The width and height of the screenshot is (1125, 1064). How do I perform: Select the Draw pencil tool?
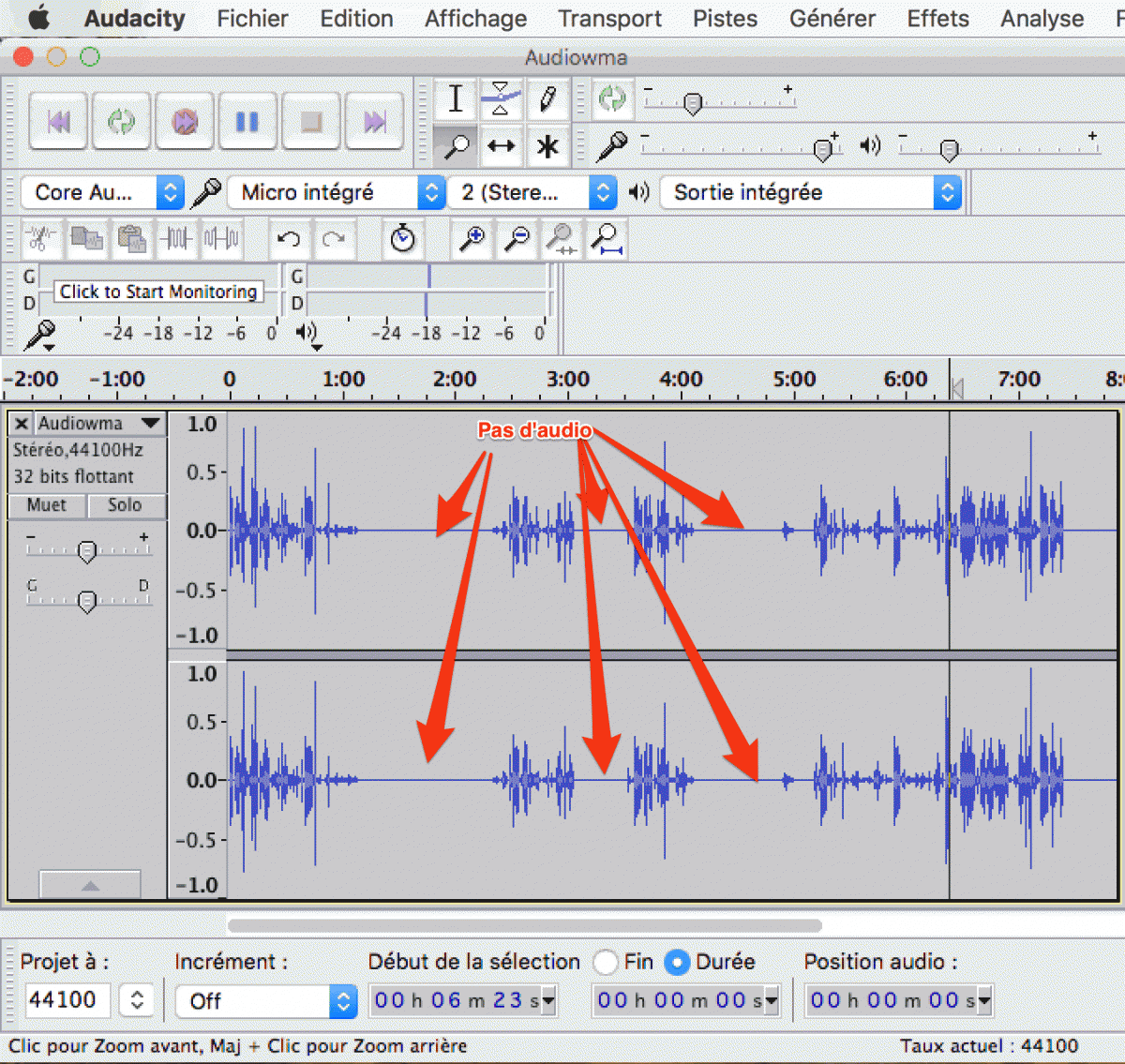[547, 98]
